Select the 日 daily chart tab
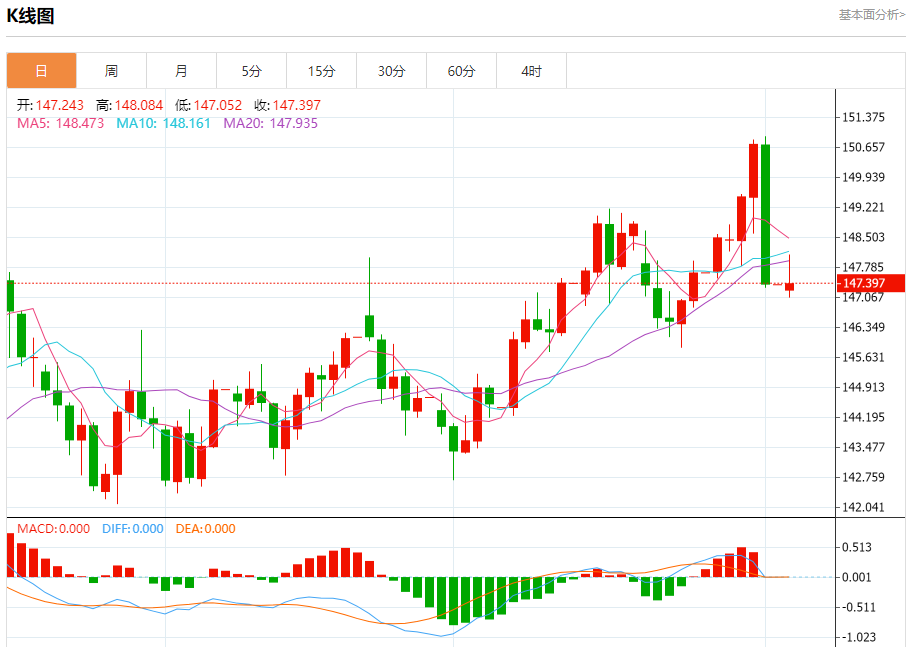Image resolution: width=909 pixels, height=647 pixels. click(41, 71)
